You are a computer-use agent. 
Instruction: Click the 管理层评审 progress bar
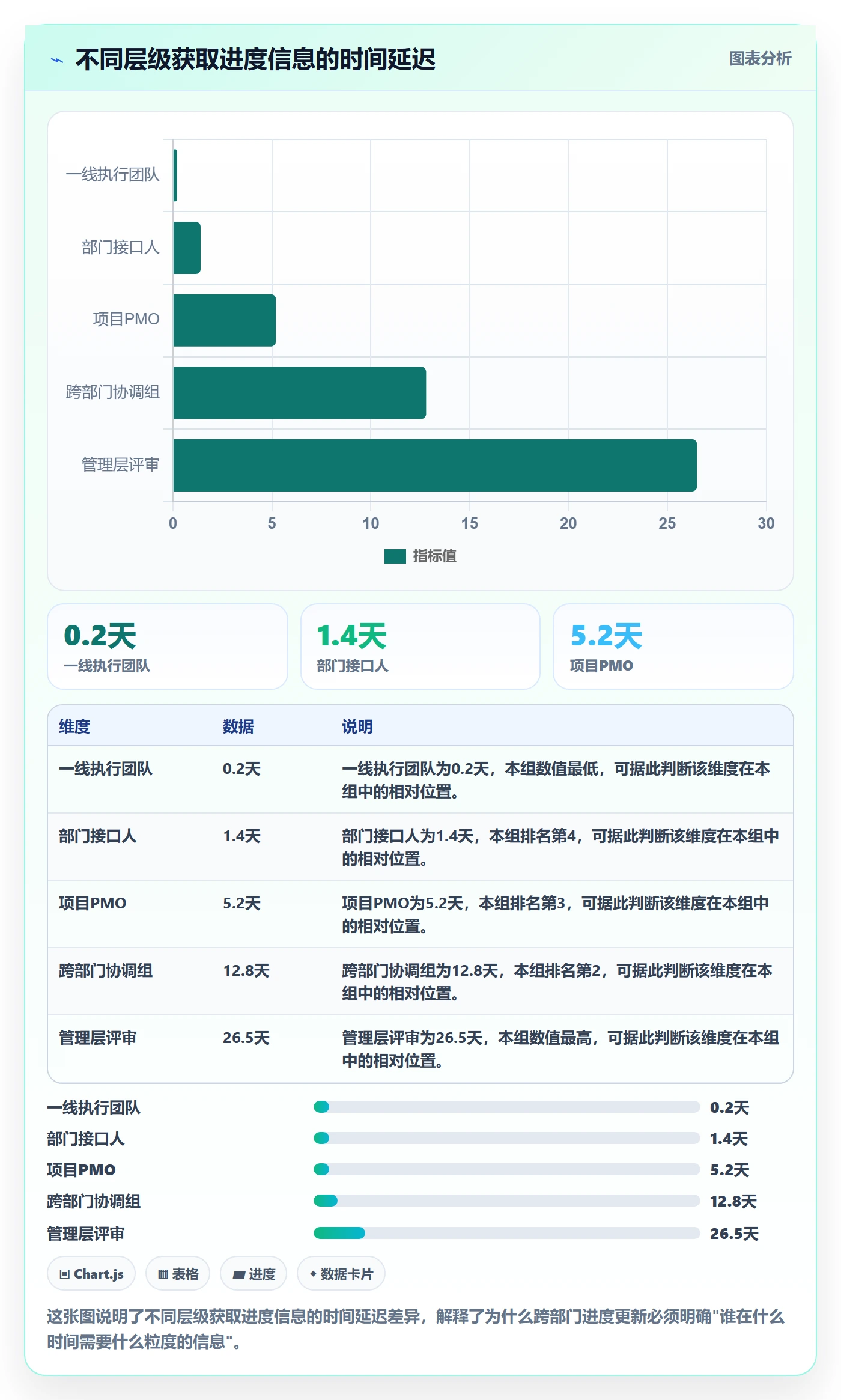(507, 1233)
